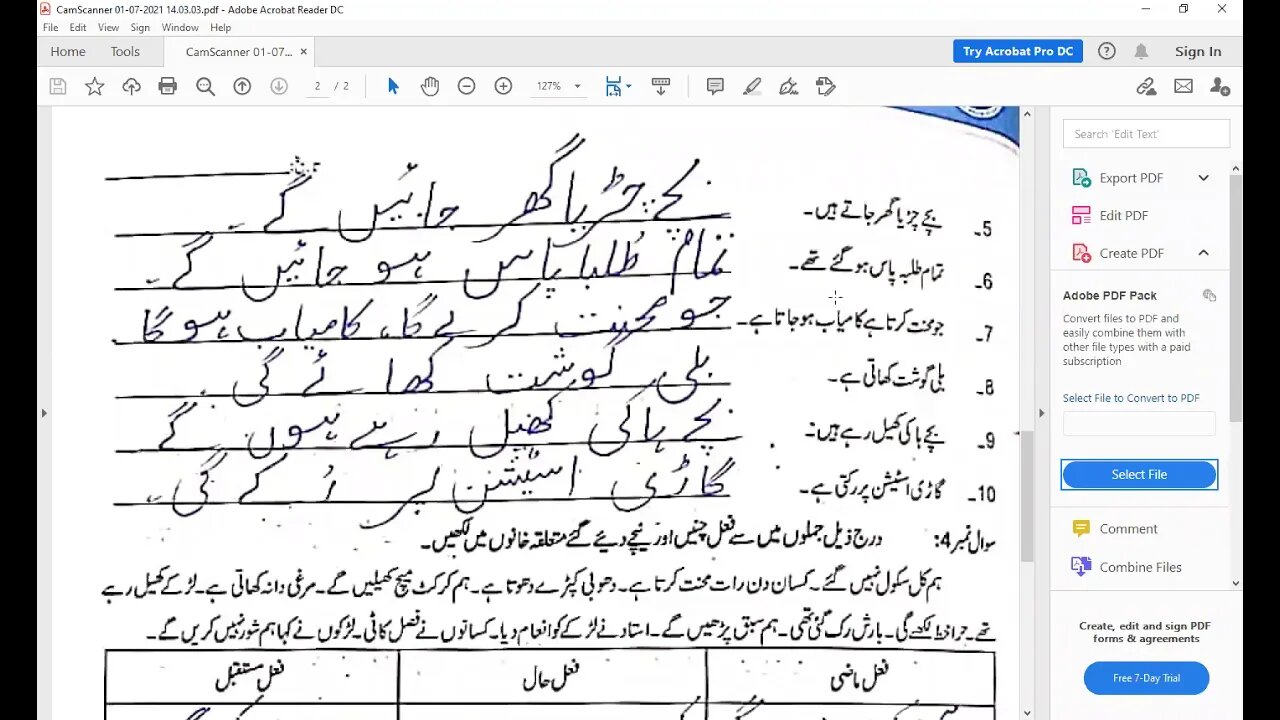
Task: Click Try Acrobat Pro DC button
Action: pyautogui.click(x=1018, y=51)
